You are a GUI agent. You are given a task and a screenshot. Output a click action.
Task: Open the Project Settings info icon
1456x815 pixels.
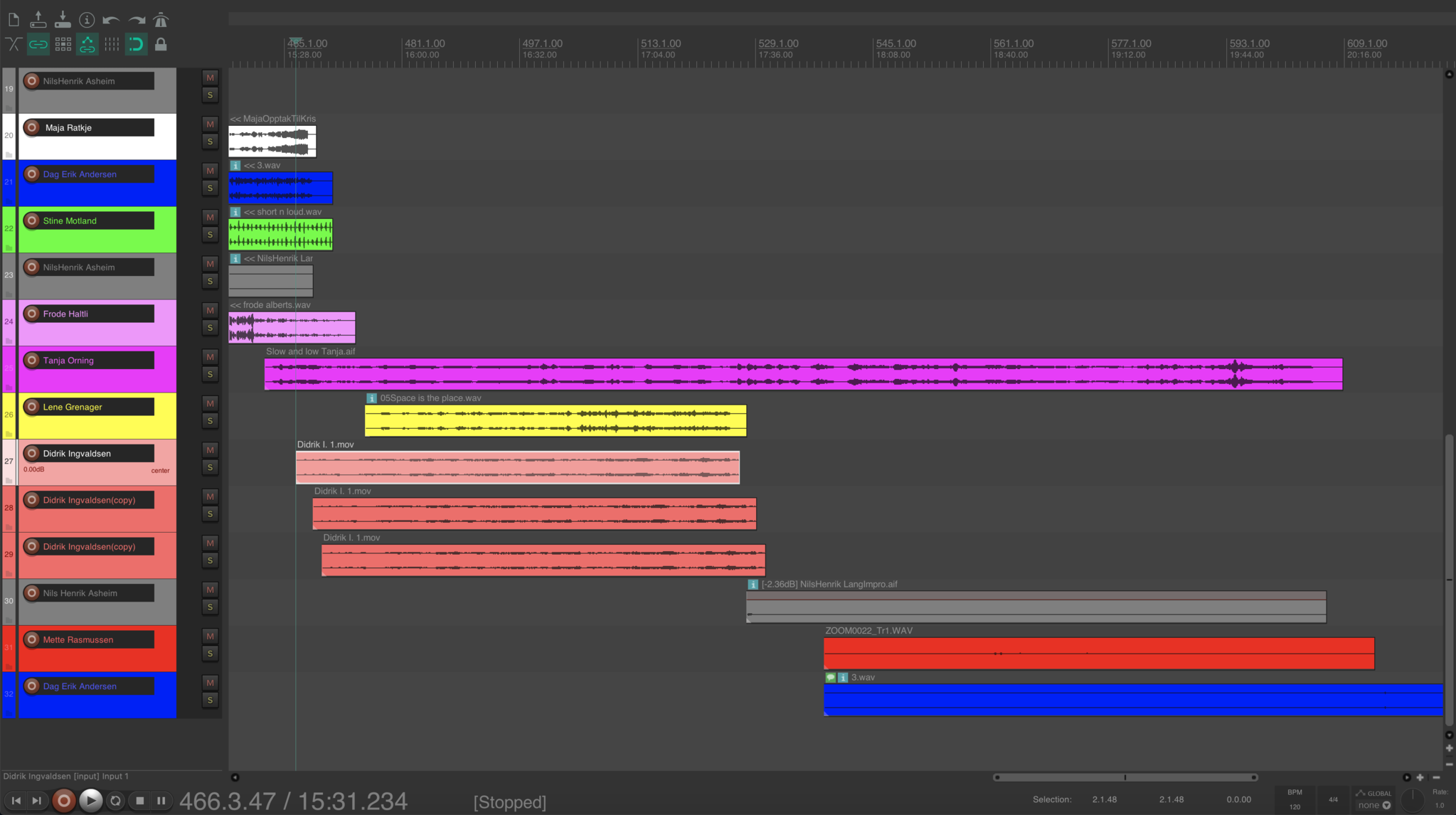(x=87, y=20)
